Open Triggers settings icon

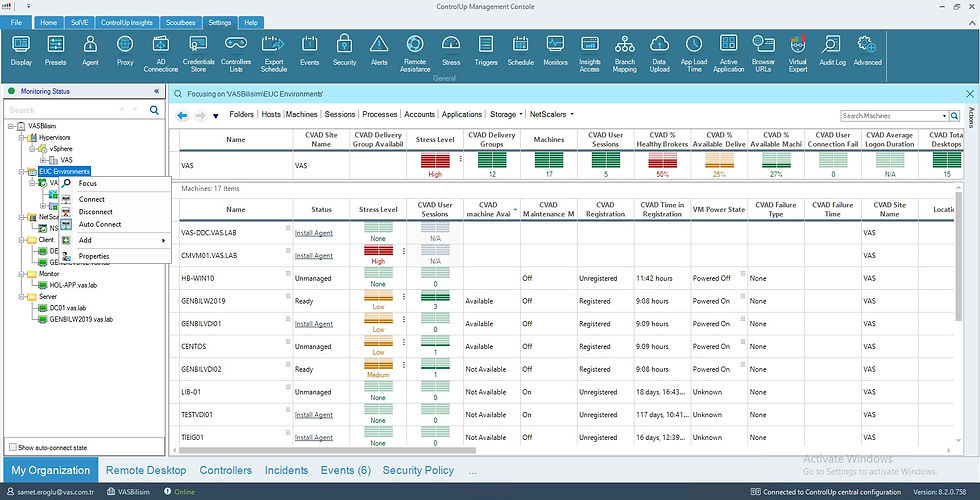pyautogui.click(x=486, y=51)
